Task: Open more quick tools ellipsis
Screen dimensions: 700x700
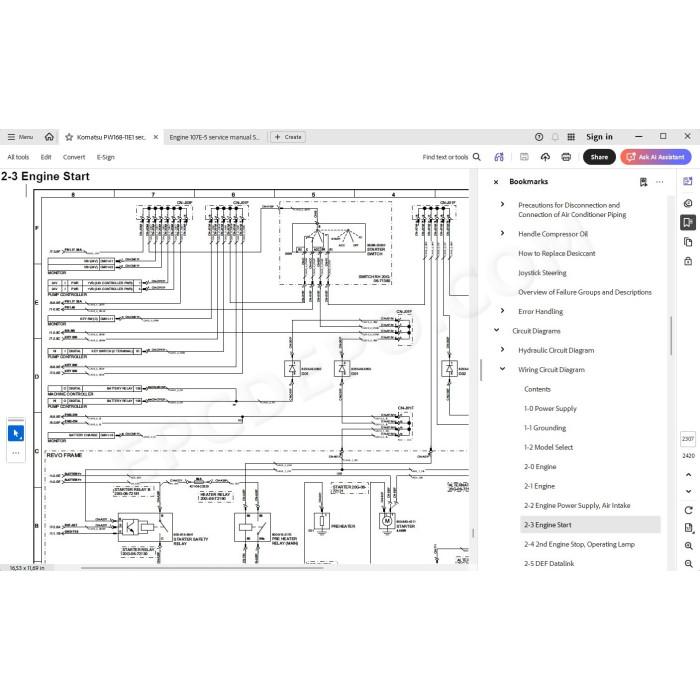Action: pyautogui.click(x=16, y=453)
